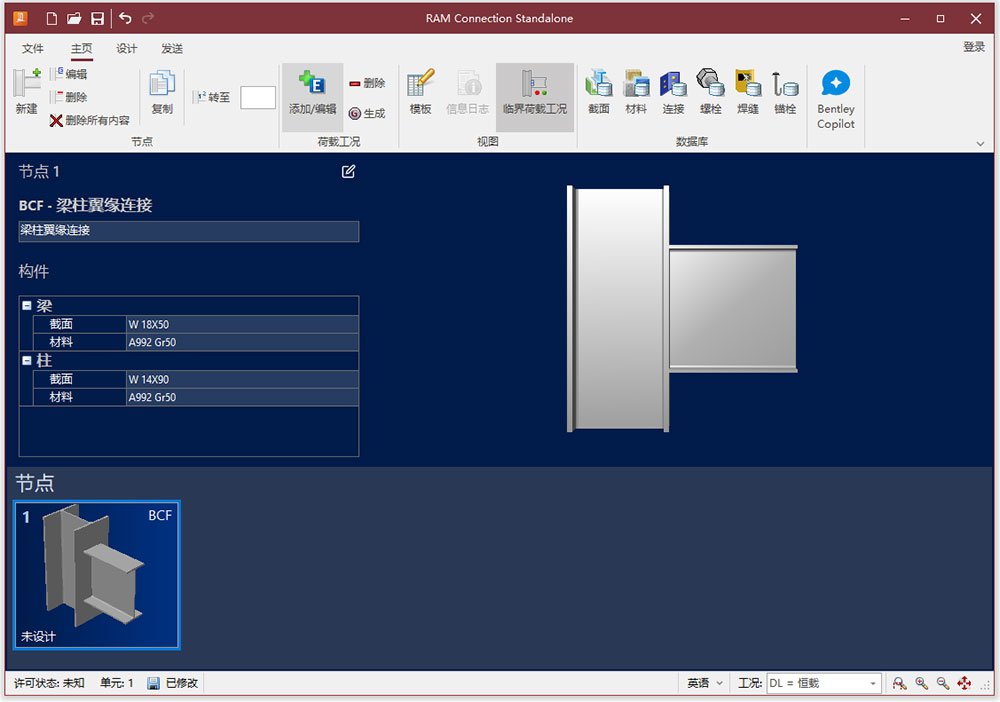Click the 梁柱翼缘连接 description field
Image resolution: width=1000 pixels, height=702 pixels.
click(x=189, y=231)
